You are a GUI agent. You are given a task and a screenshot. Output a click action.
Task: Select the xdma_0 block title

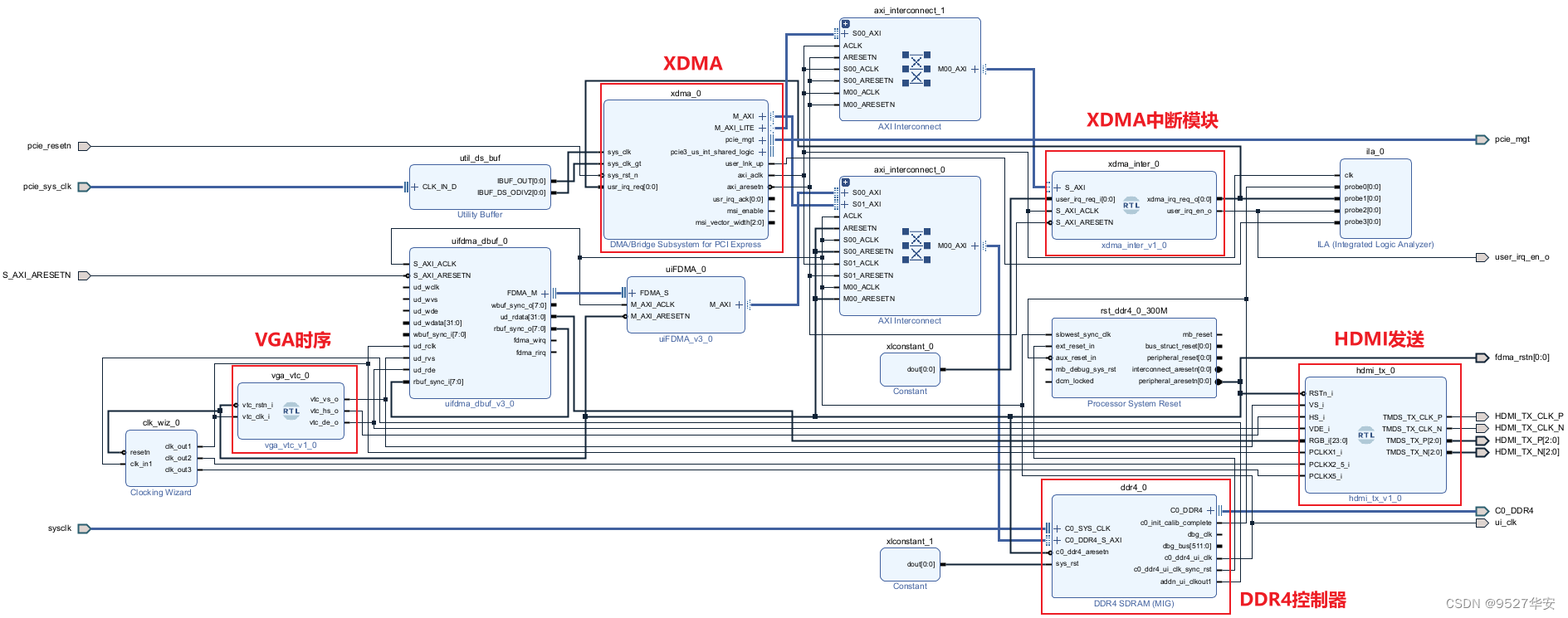(686, 94)
